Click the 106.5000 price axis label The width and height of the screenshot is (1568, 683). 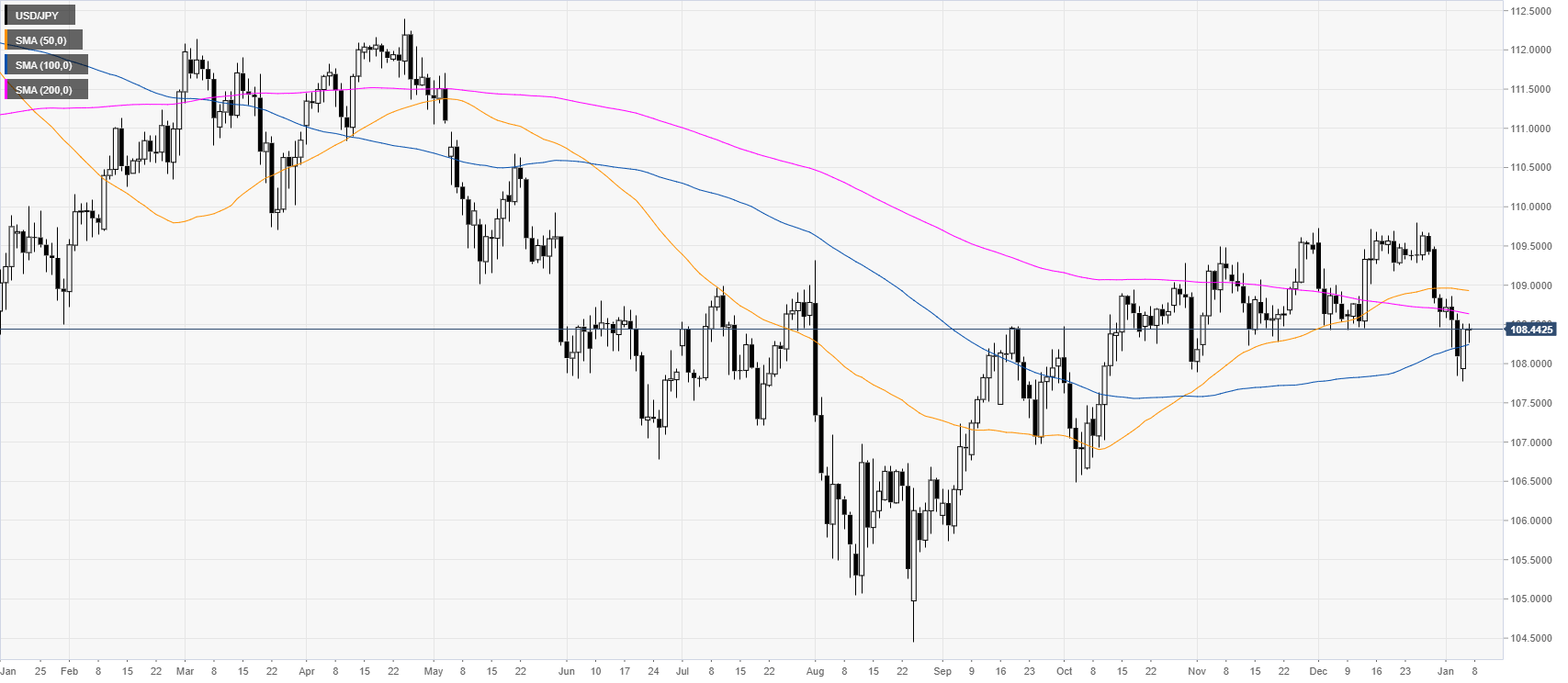1531,481
